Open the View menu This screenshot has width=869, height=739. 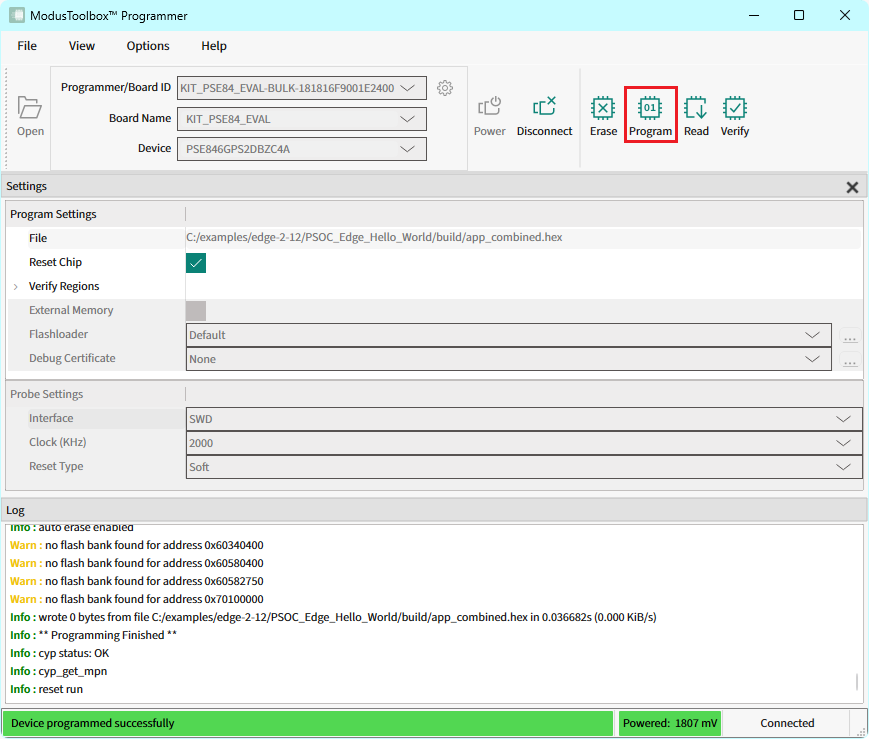pos(82,46)
